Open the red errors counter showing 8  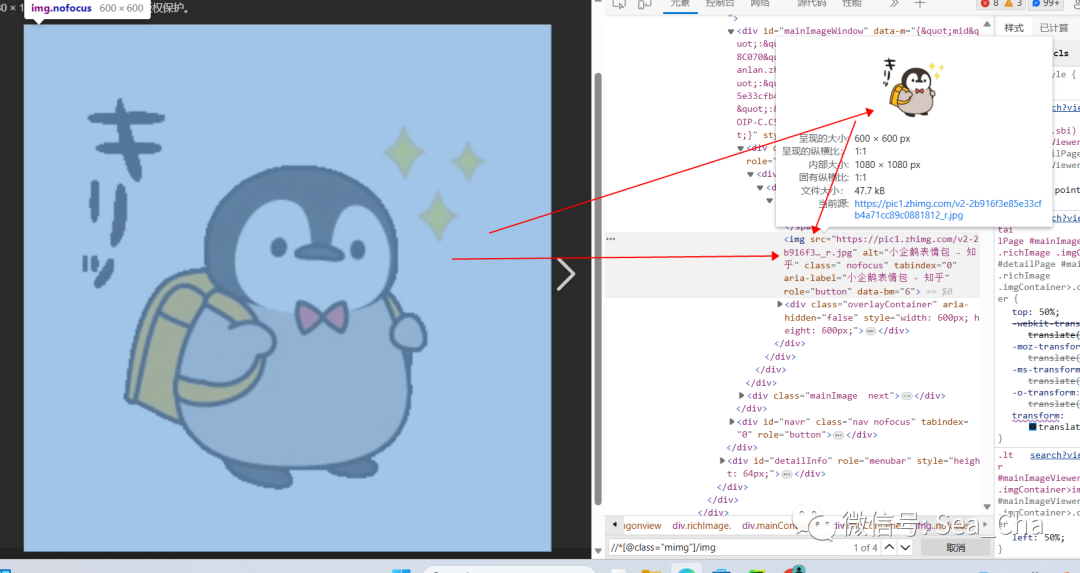coord(990,3)
